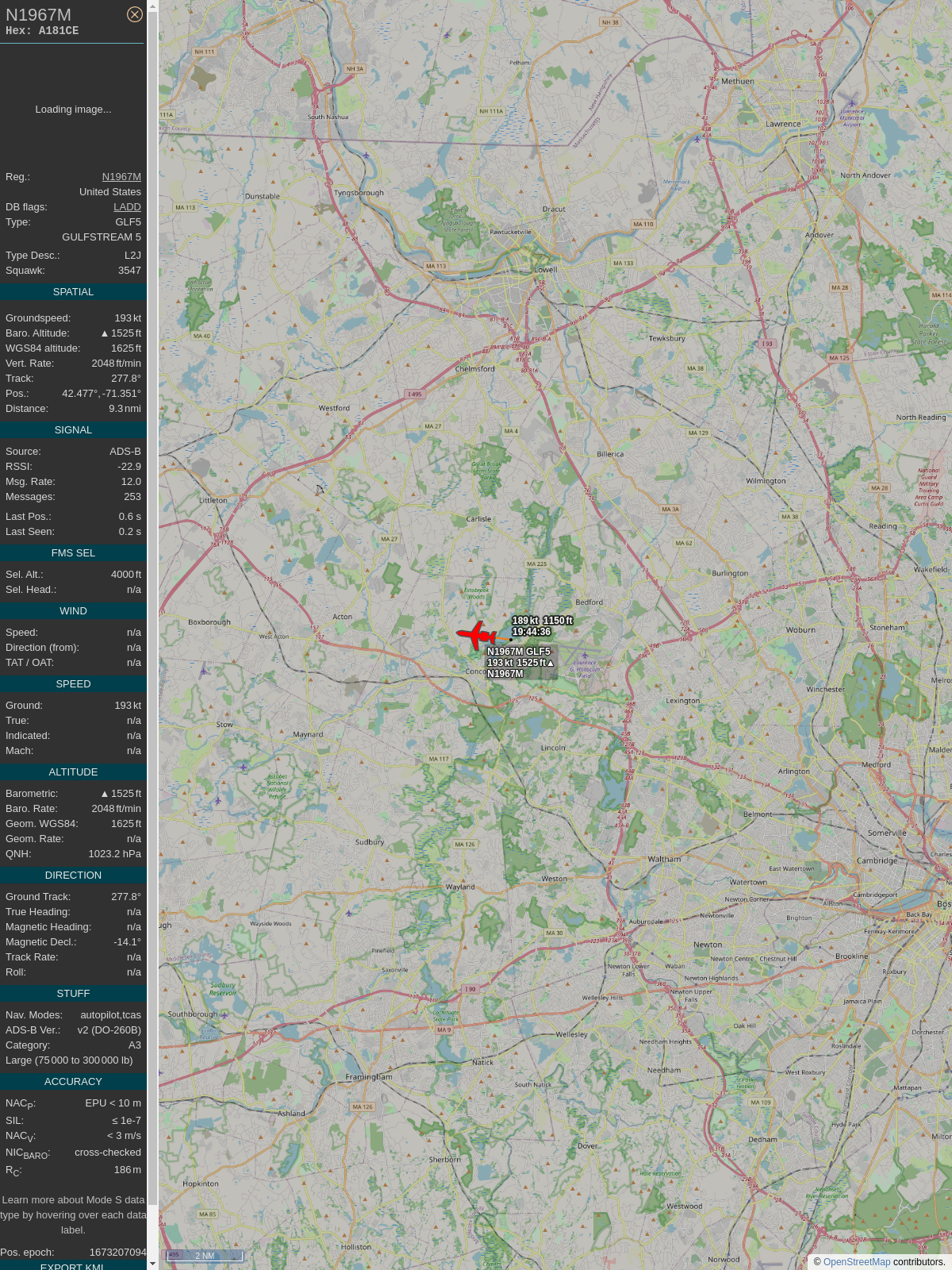Open the LADD database flags link
Screen dimensions: 952x1270
tap(127, 207)
